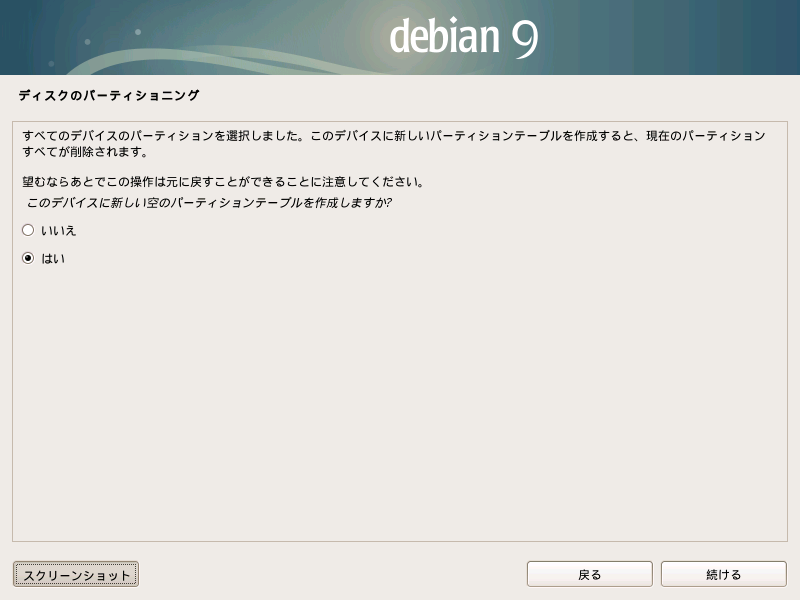This screenshot has width=800, height=600.
Task: Click the blank area between 스クリーンショット and 戻る
Action: click(330, 574)
